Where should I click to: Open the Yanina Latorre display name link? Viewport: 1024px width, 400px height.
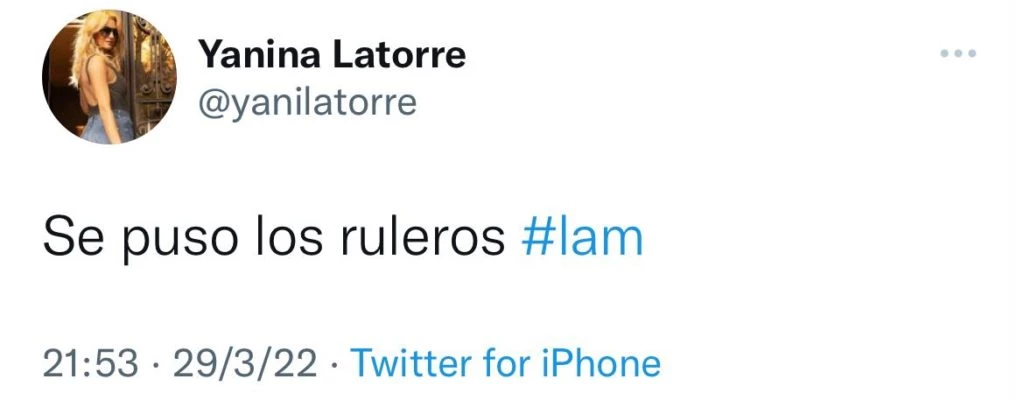(x=332, y=54)
